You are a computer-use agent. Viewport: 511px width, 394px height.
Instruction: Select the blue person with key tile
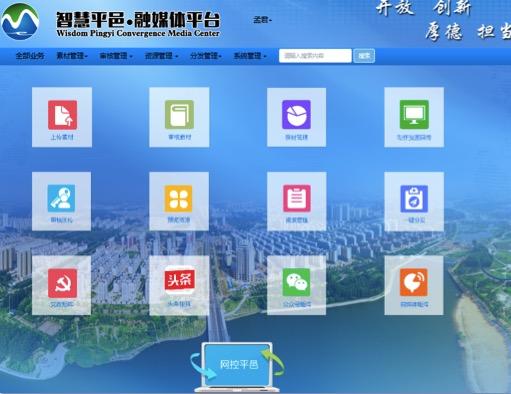point(61,201)
